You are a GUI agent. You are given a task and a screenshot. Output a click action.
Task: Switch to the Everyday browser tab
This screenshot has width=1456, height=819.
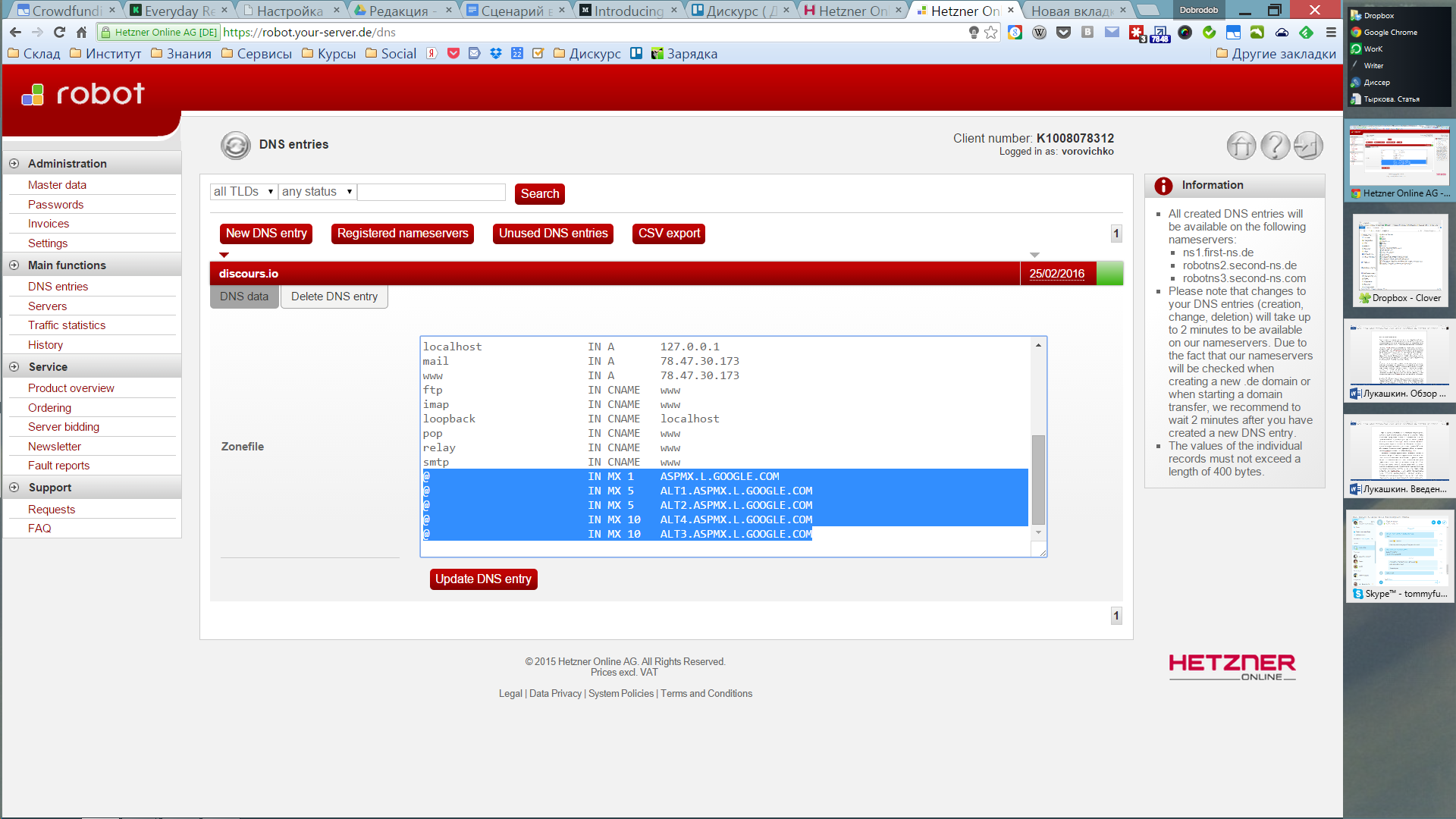click(x=180, y=11)
